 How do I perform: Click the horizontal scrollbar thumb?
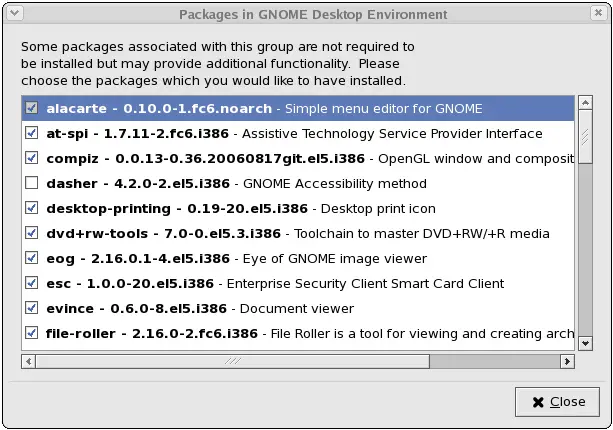[232, 360]
